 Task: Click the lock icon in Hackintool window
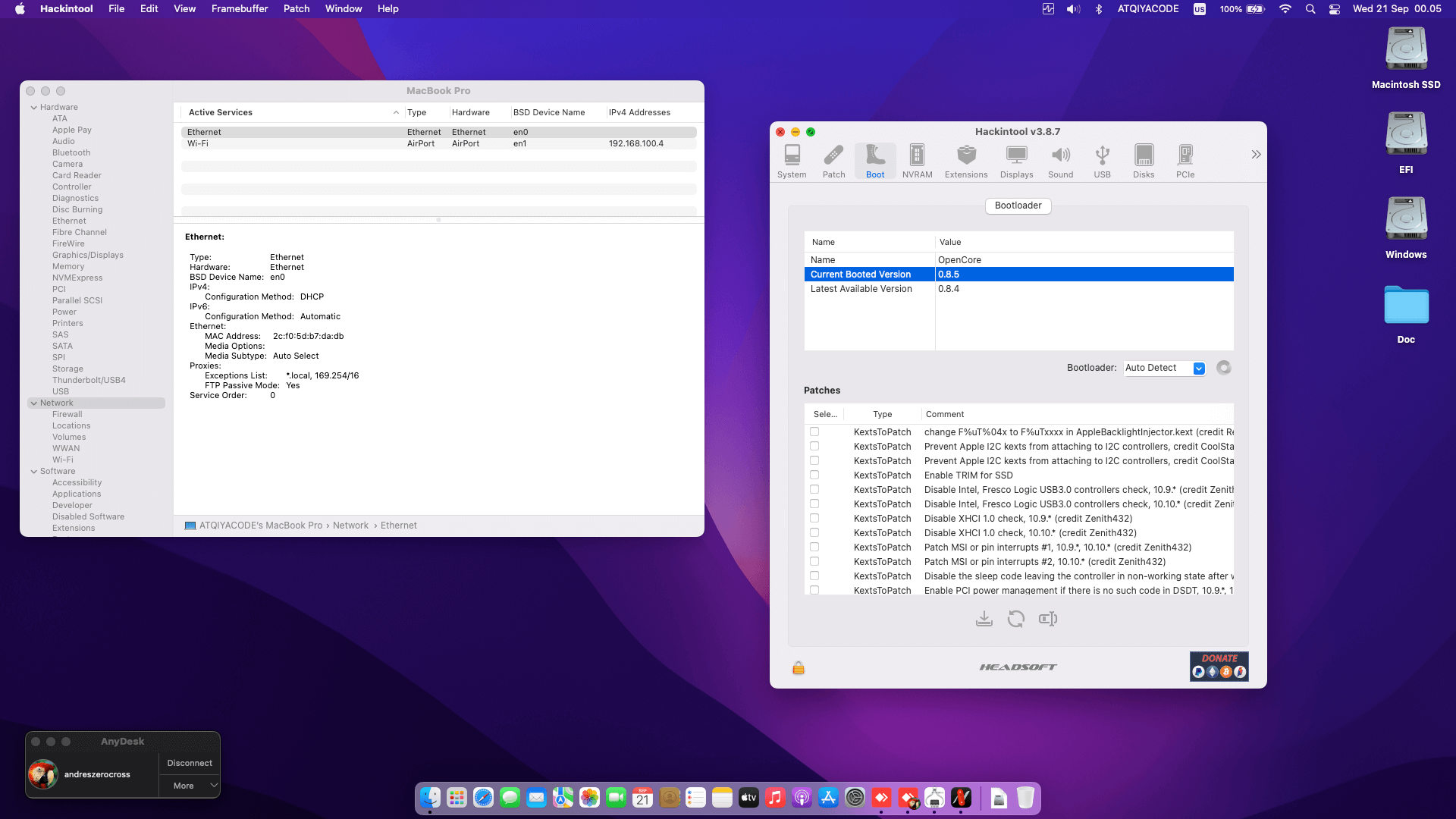798,667
